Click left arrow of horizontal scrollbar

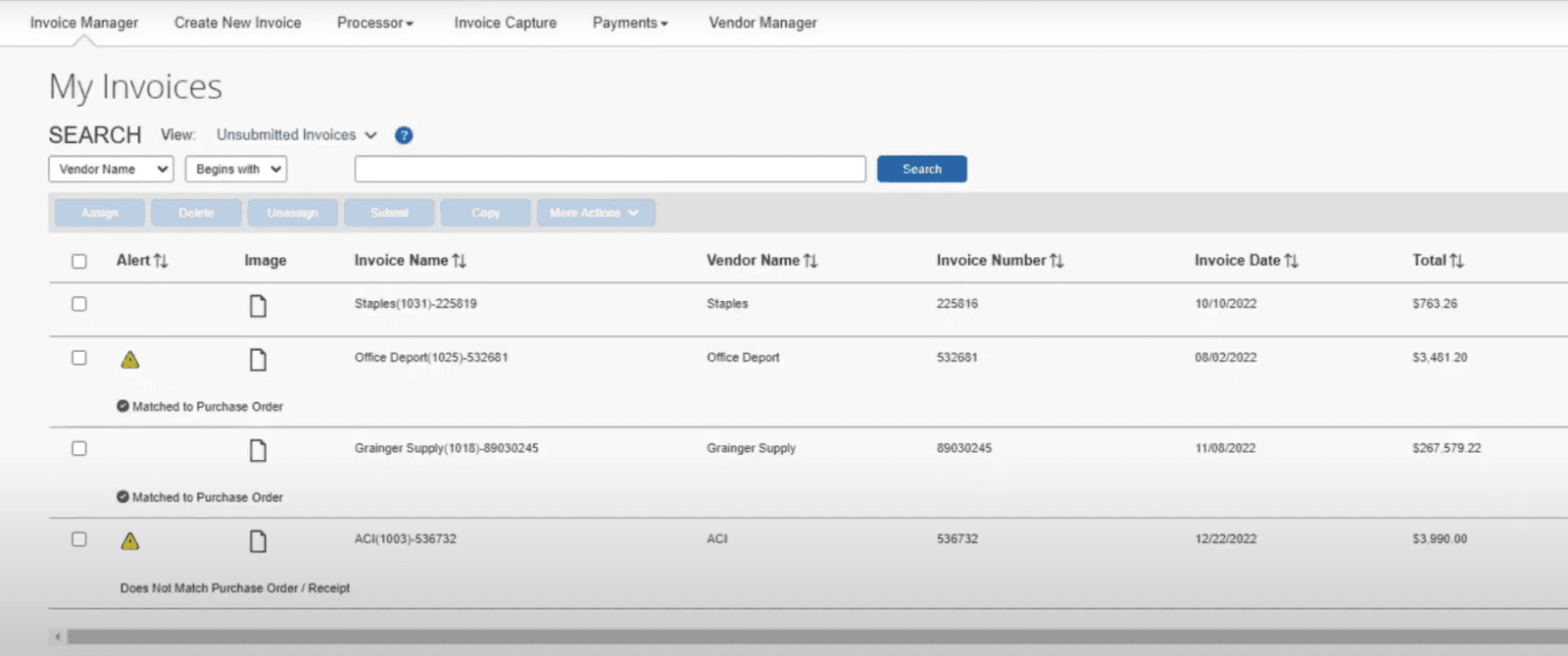(58, 637)
